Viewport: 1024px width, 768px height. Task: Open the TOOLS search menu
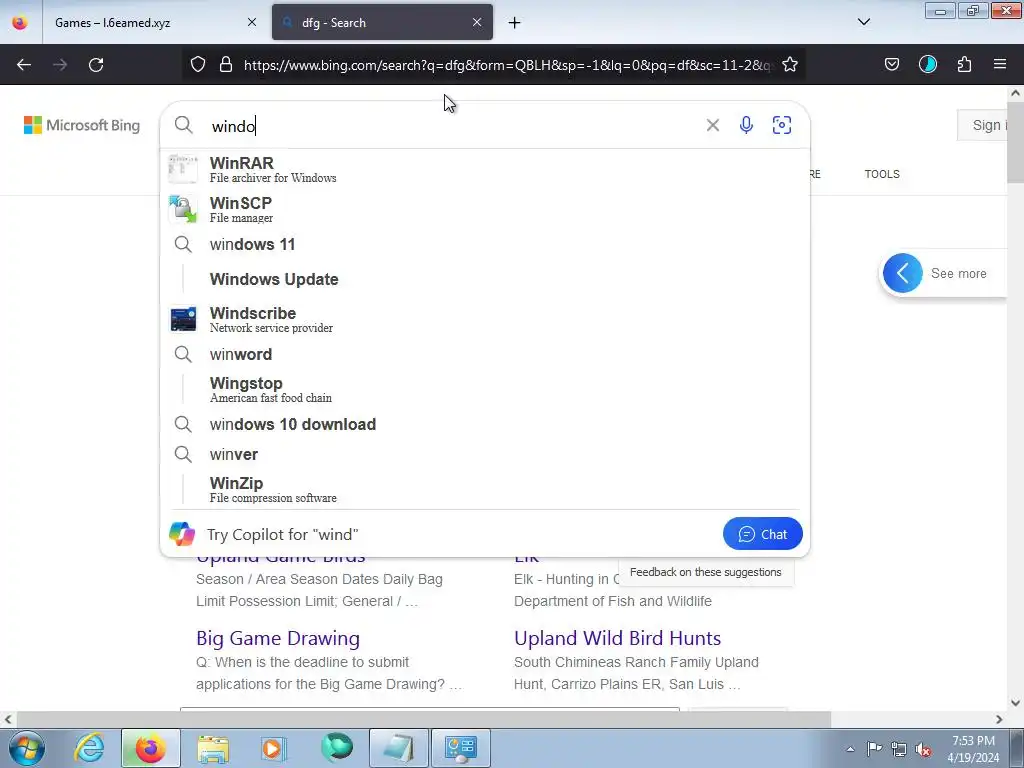882,174
